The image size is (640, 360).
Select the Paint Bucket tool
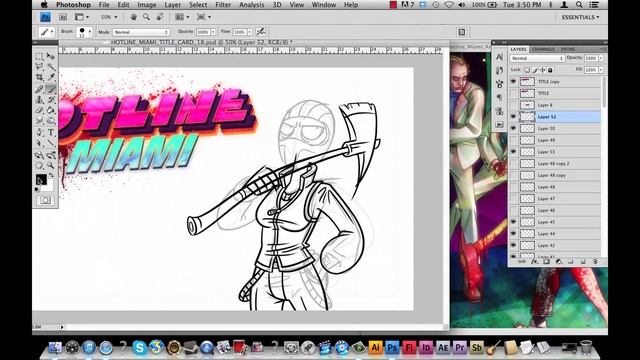51,110
